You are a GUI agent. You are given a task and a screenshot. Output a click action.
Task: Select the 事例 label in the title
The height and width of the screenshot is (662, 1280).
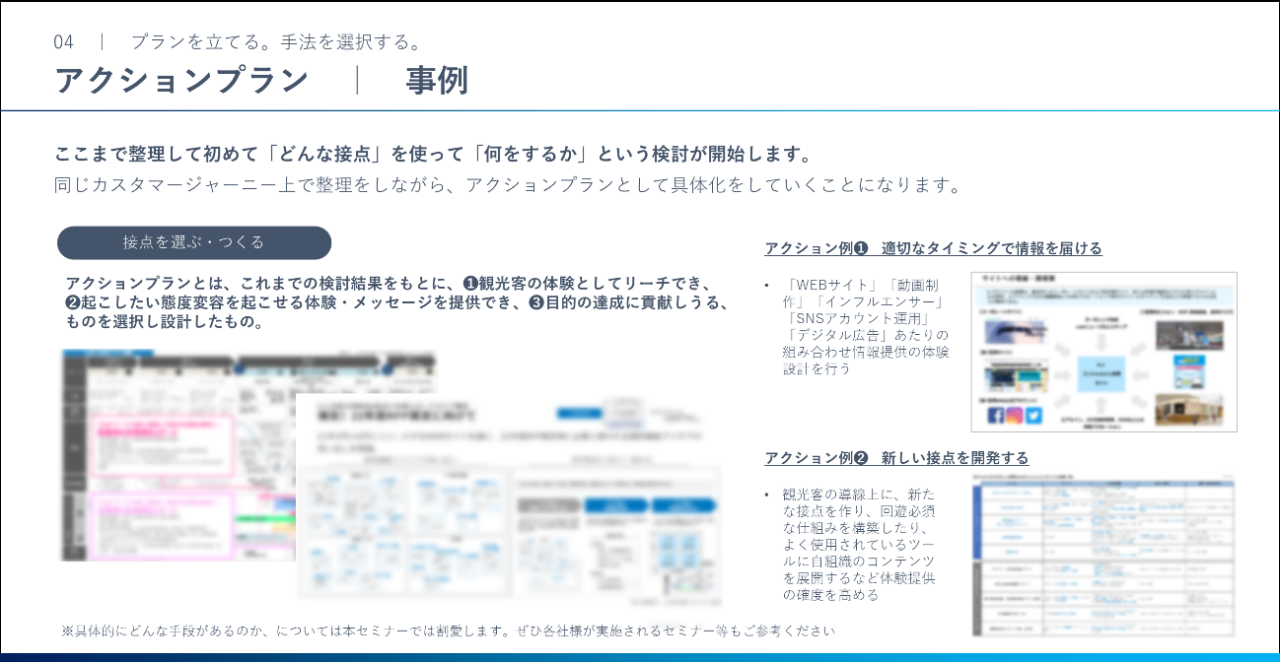coord(437,81)
